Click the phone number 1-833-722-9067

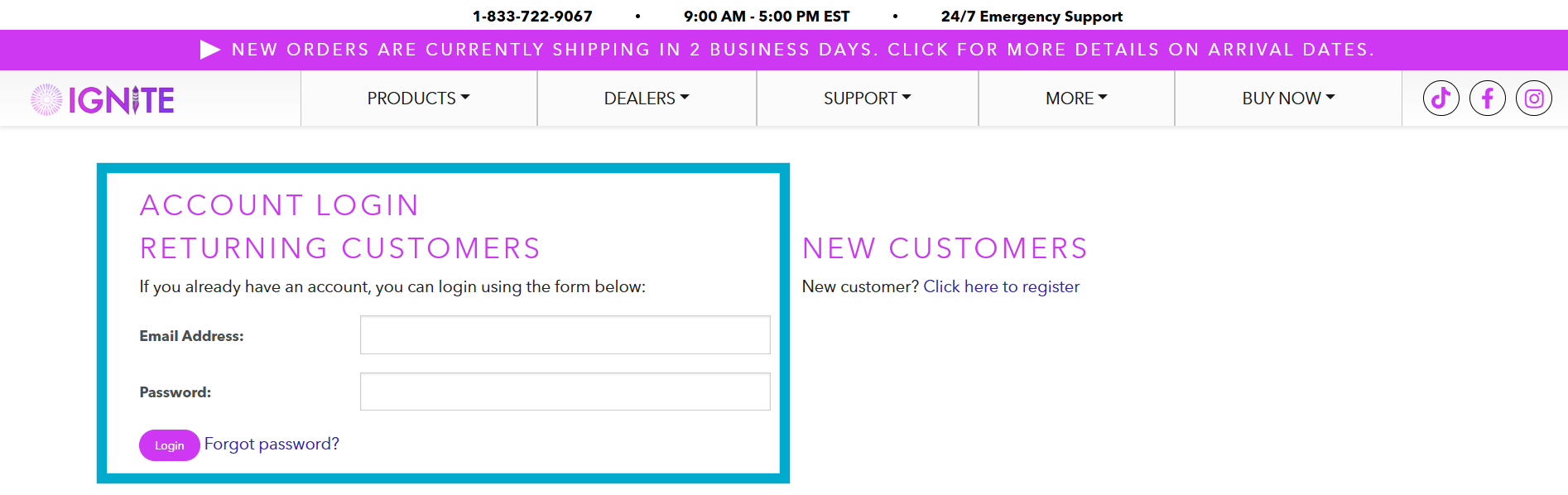point(532,17)
